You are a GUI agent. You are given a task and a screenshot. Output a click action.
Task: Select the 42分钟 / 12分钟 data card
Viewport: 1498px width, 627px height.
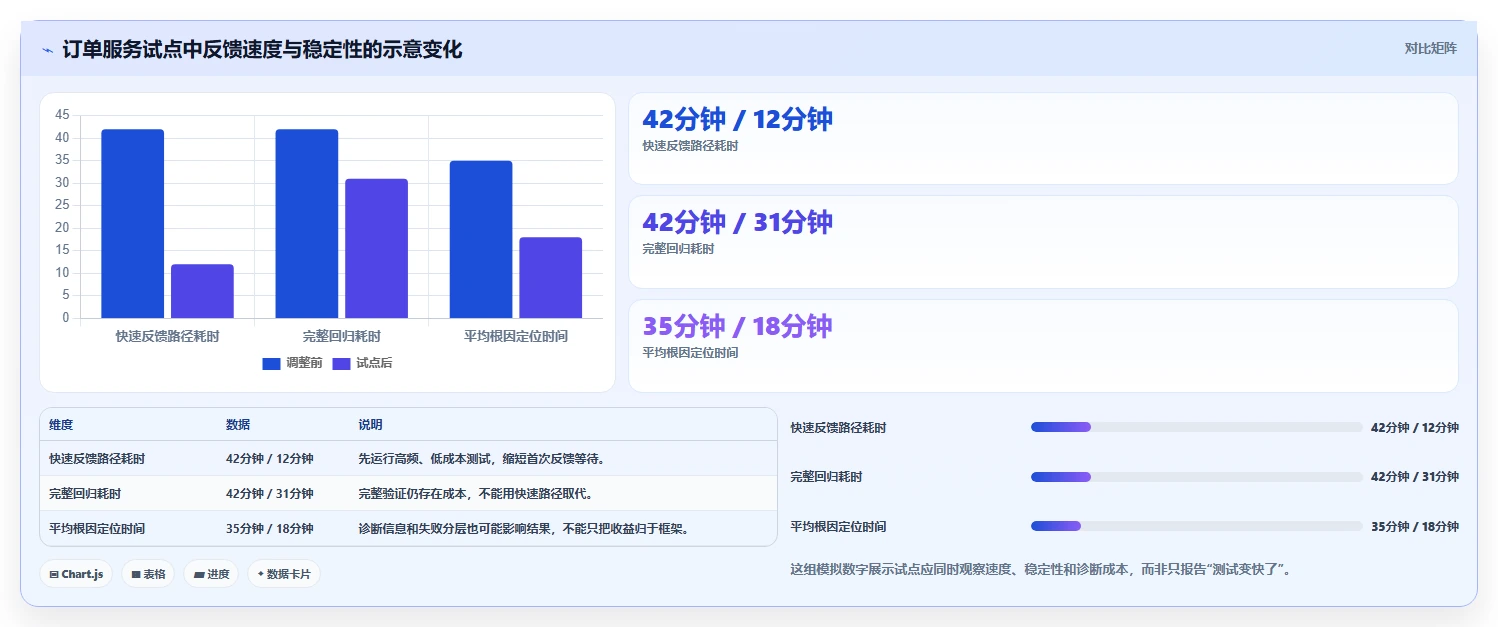point(1043,139)
